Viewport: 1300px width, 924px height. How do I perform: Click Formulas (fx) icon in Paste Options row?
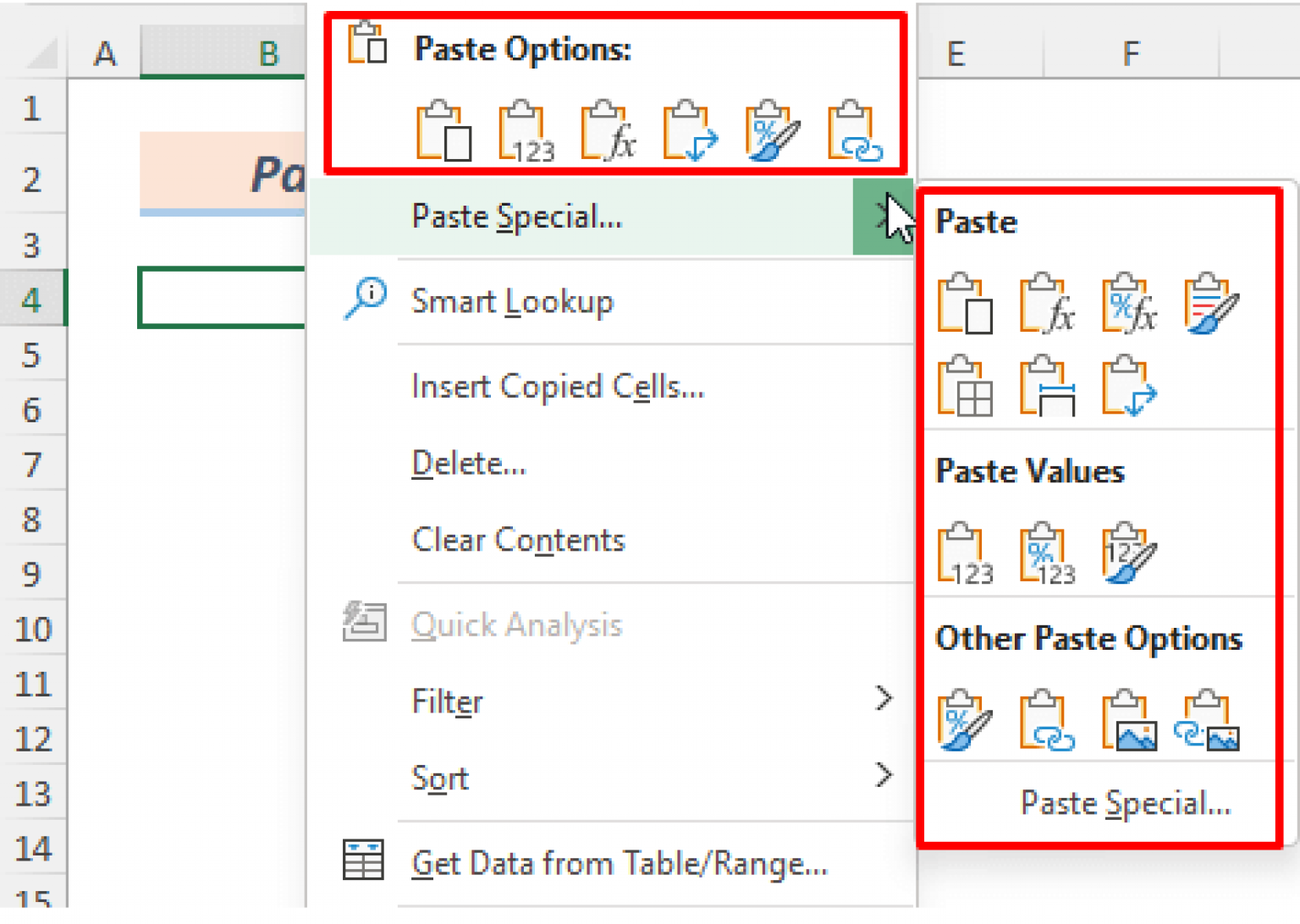click(x=609, y=131)
